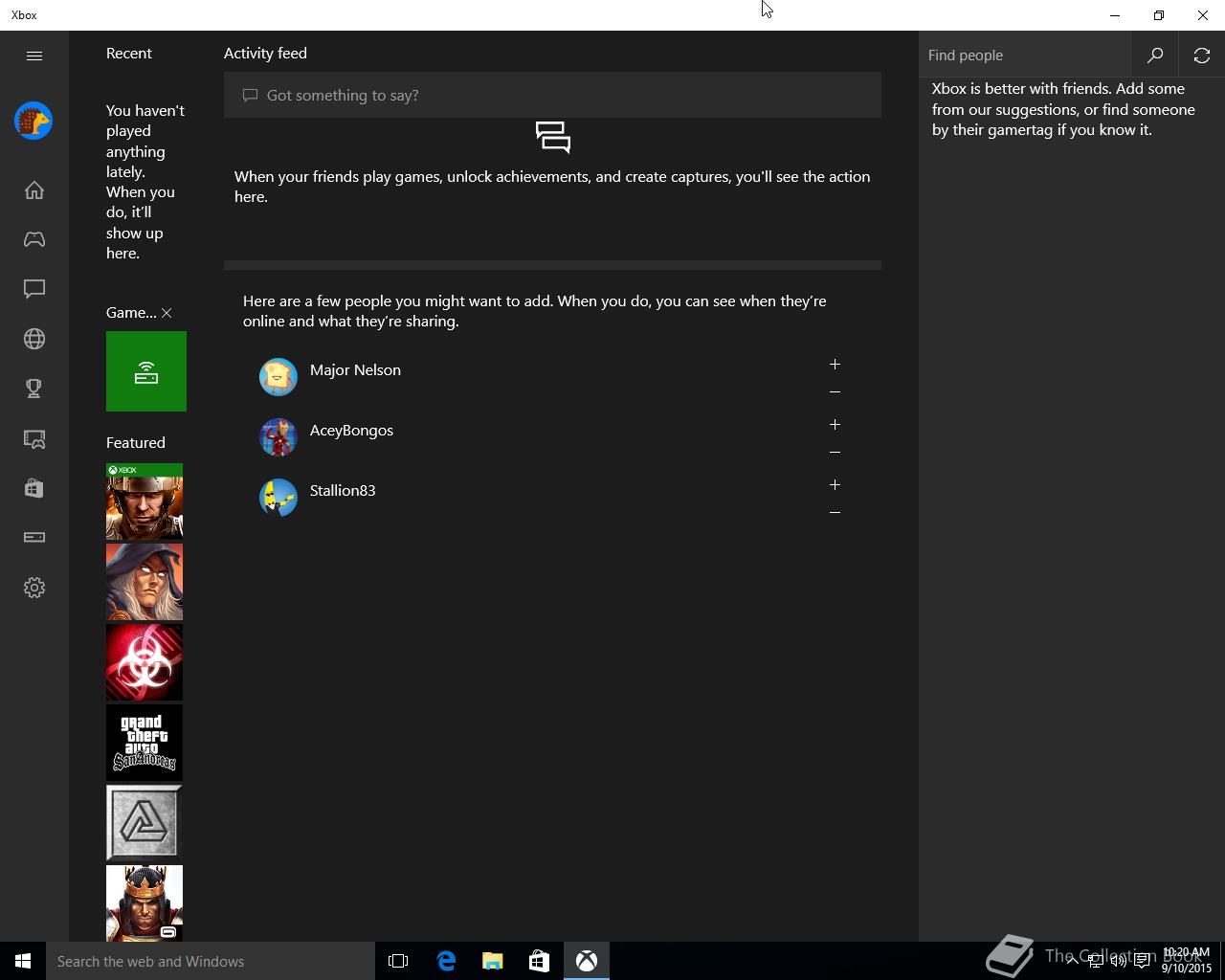The width and height of the screenshot is (1225, 980).
Task: Open the Windows Start menu
Action: 23,961
